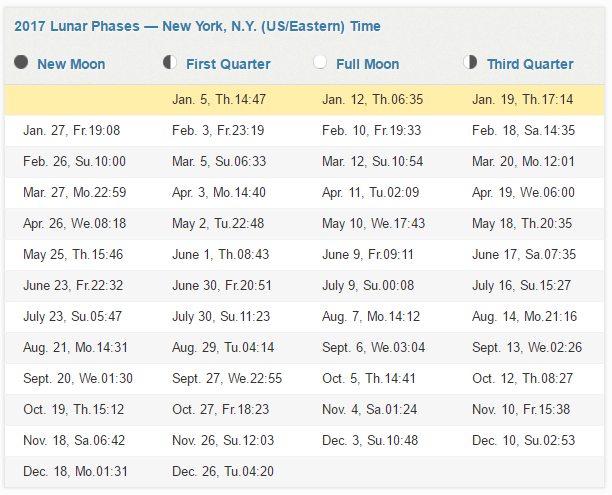The height and width of the screenshot is (495, 612).
Task: Click the Full Moon white circle icon
Action: 320,62
